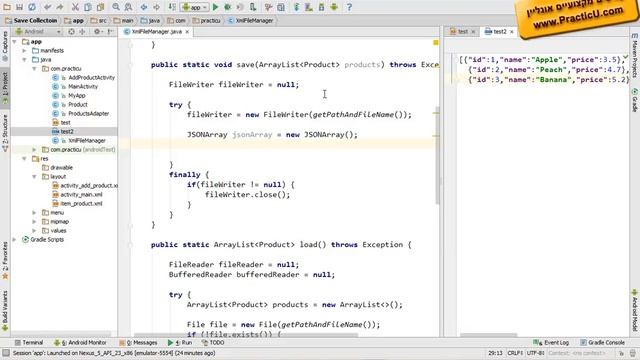Close the XmlFileManager.java tab

pos(187,32)
